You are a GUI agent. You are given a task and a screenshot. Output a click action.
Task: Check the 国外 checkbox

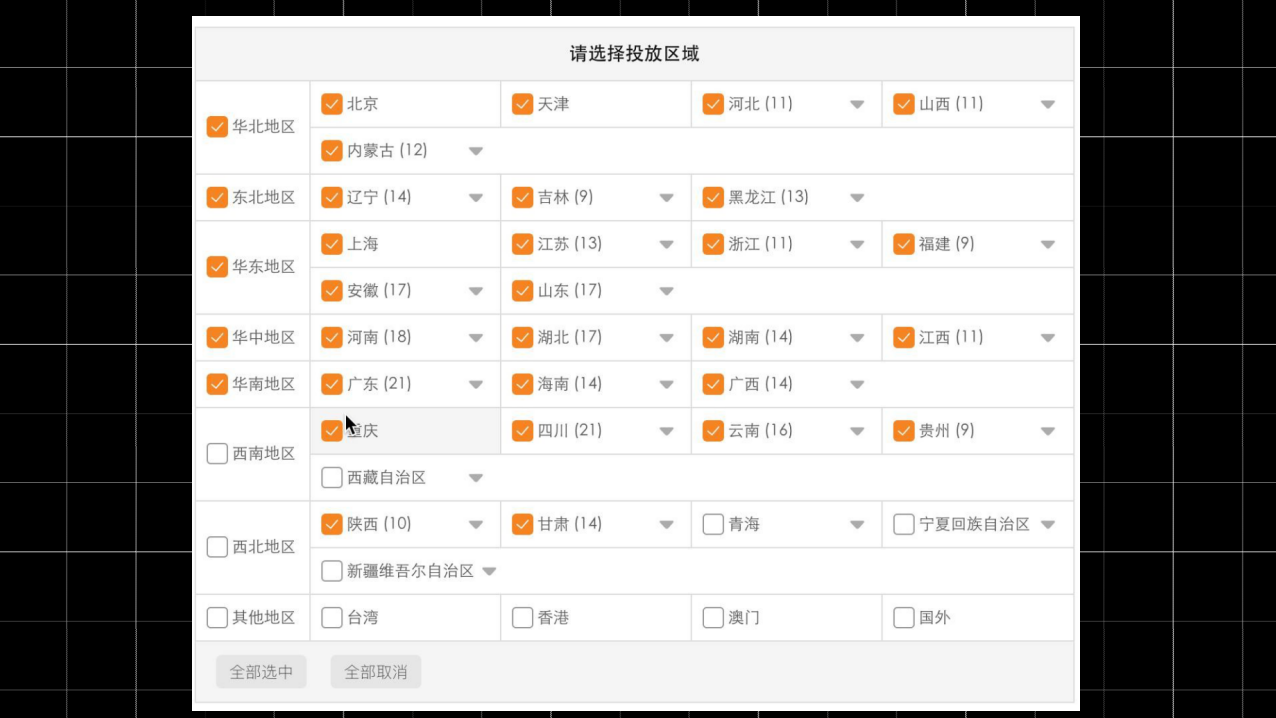point(904,618)
